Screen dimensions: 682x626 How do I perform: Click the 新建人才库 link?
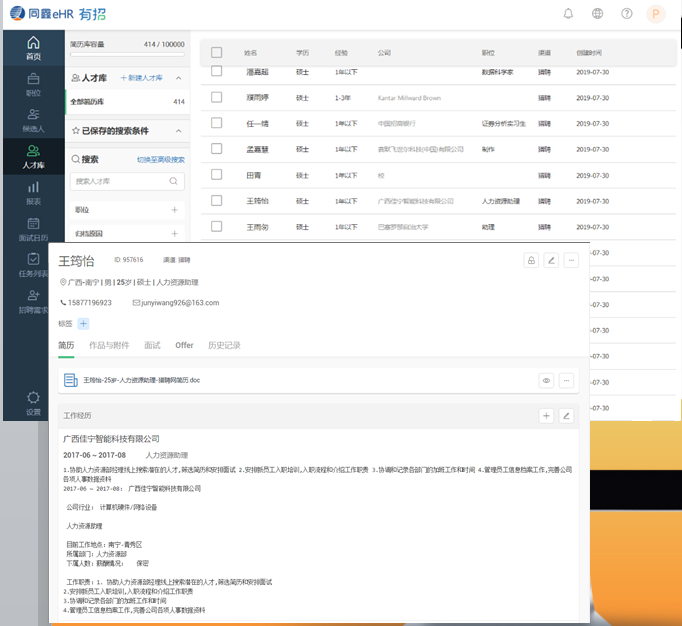pyautogui.click(x=140, y=78)
